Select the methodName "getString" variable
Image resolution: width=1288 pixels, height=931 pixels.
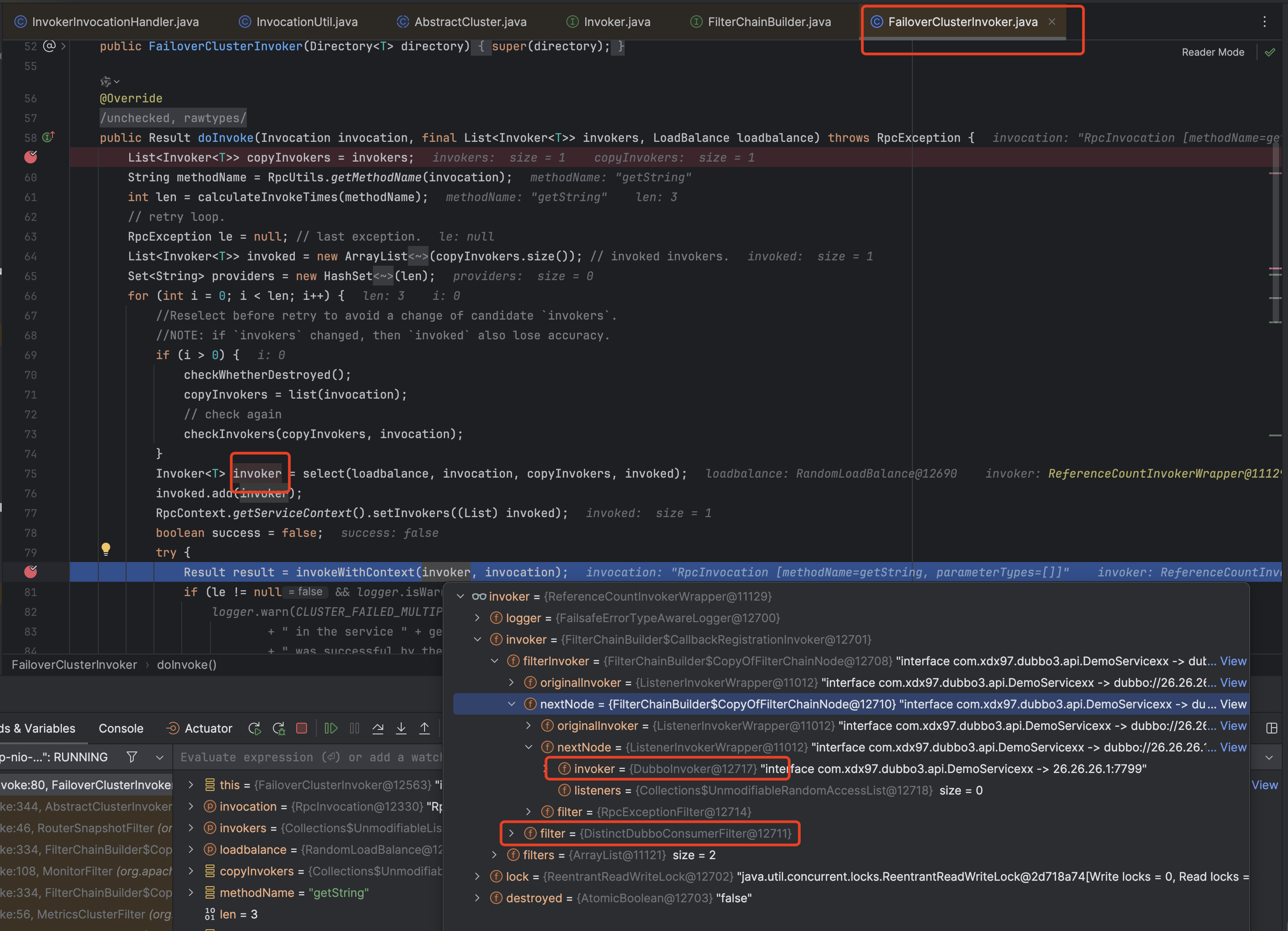307,893
